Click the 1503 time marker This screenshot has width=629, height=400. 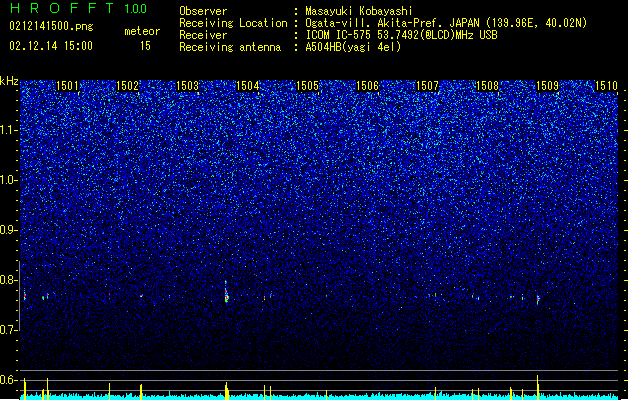point(187,86)
